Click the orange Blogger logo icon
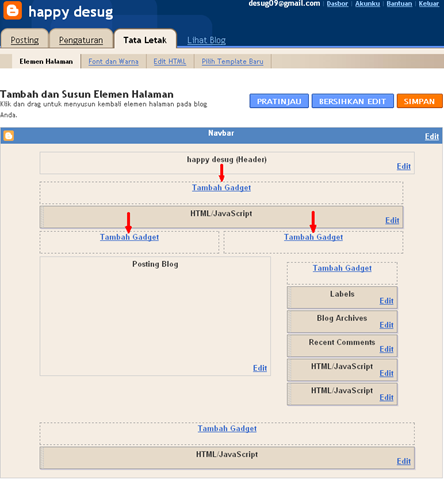 [12, 10]
